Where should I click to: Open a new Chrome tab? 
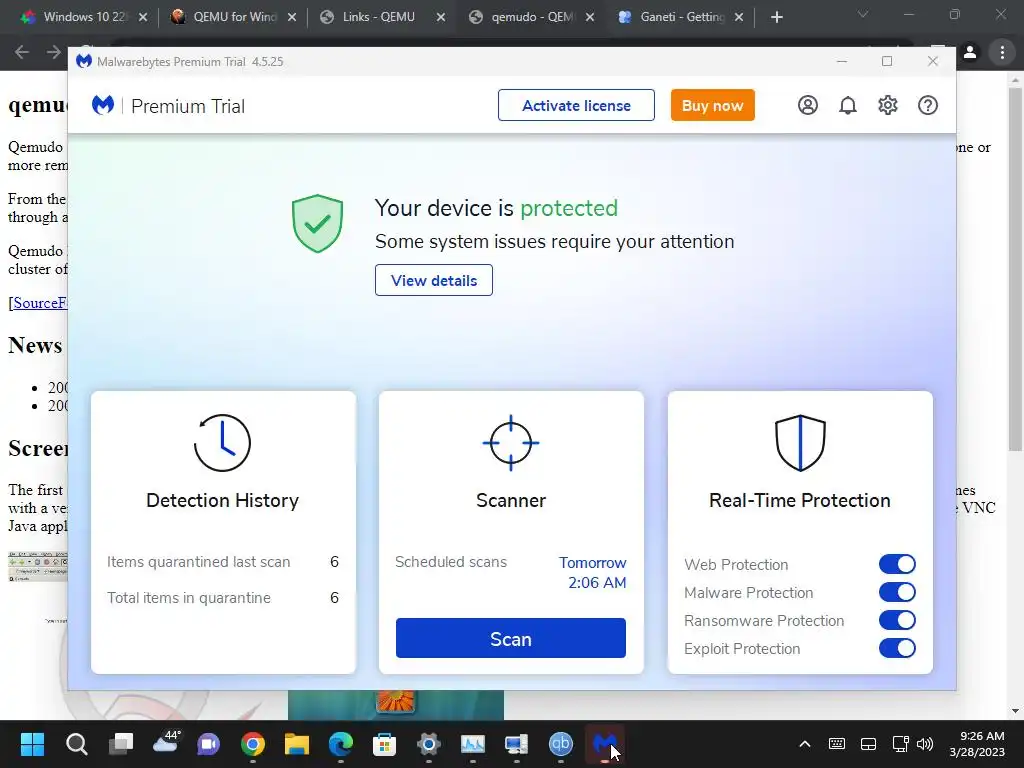tap(776, 17)
